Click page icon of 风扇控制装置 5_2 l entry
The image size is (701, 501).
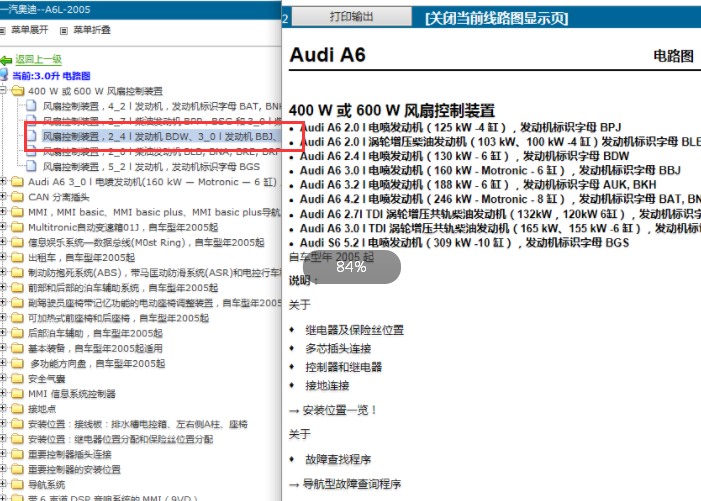[31, 166]
